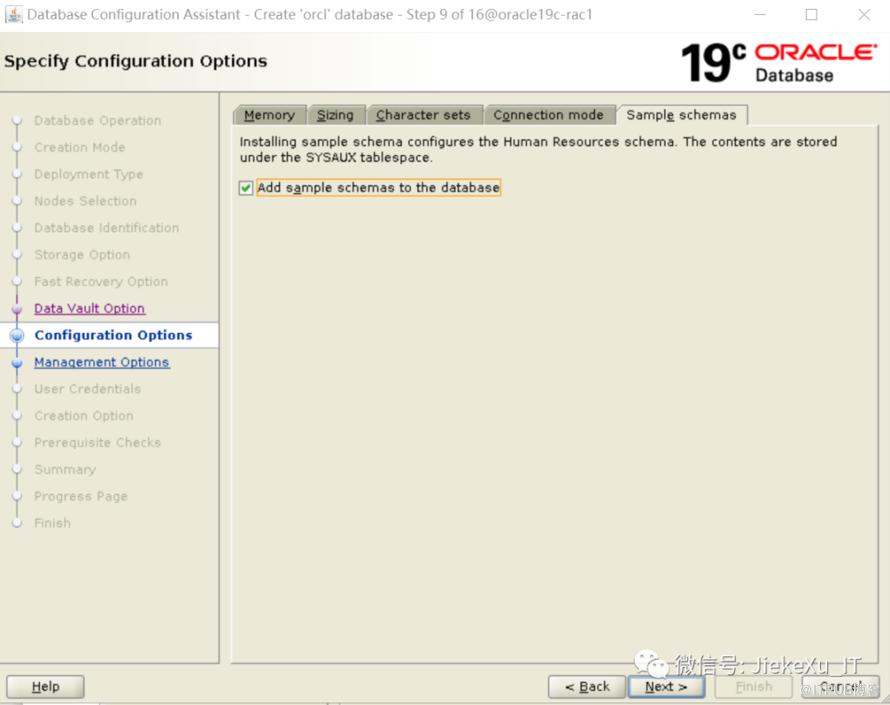The image size is (890, 705).
Task: Click the Management Options step bullet
Action: tap(16, 364)
